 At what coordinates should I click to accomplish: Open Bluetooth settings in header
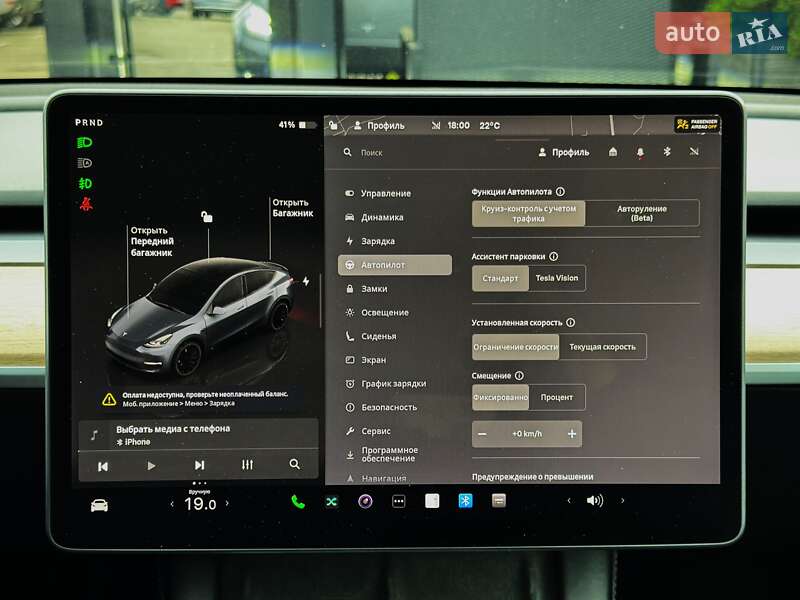click(x=667, y=152)
